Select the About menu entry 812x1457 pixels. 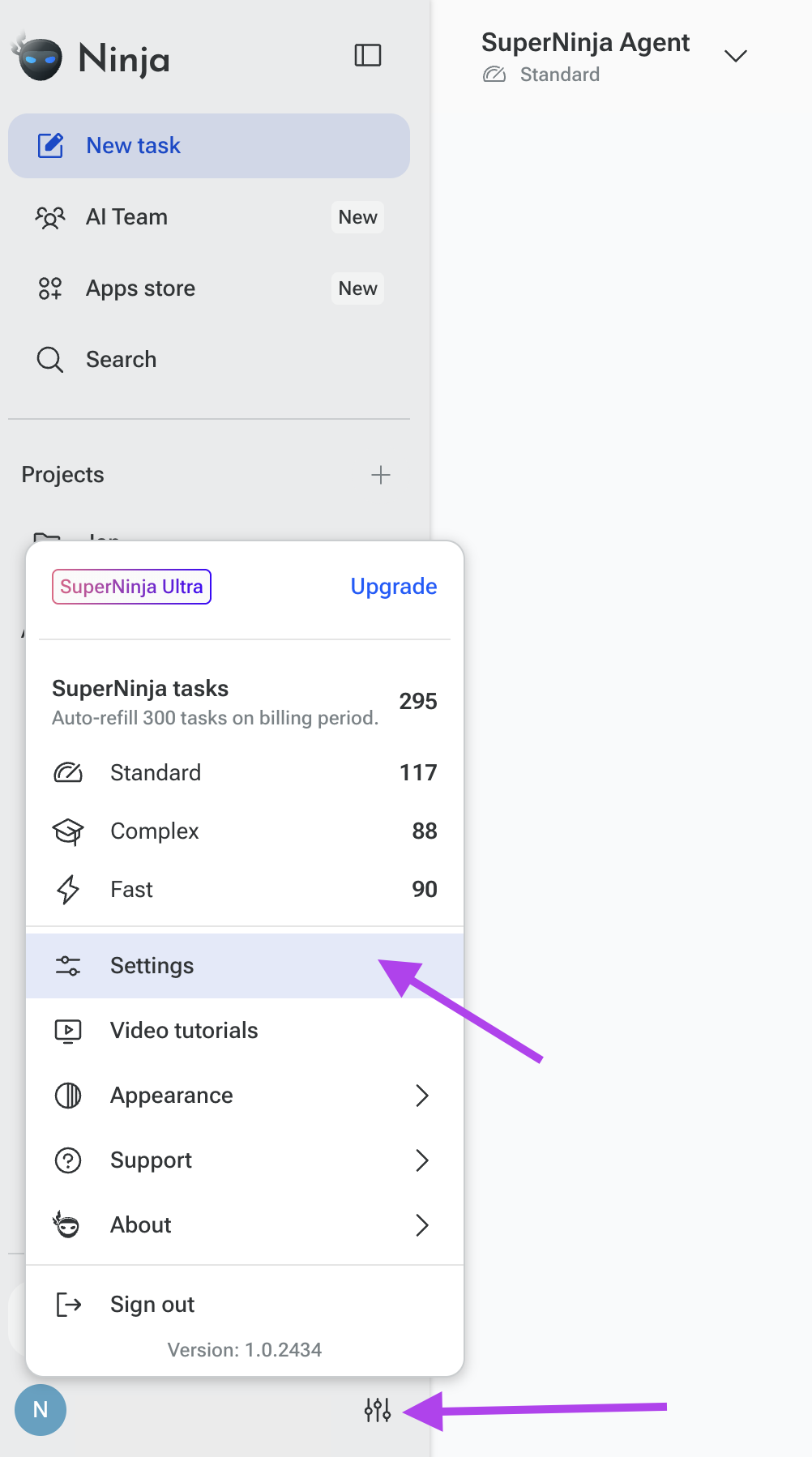pos(245,1225)
